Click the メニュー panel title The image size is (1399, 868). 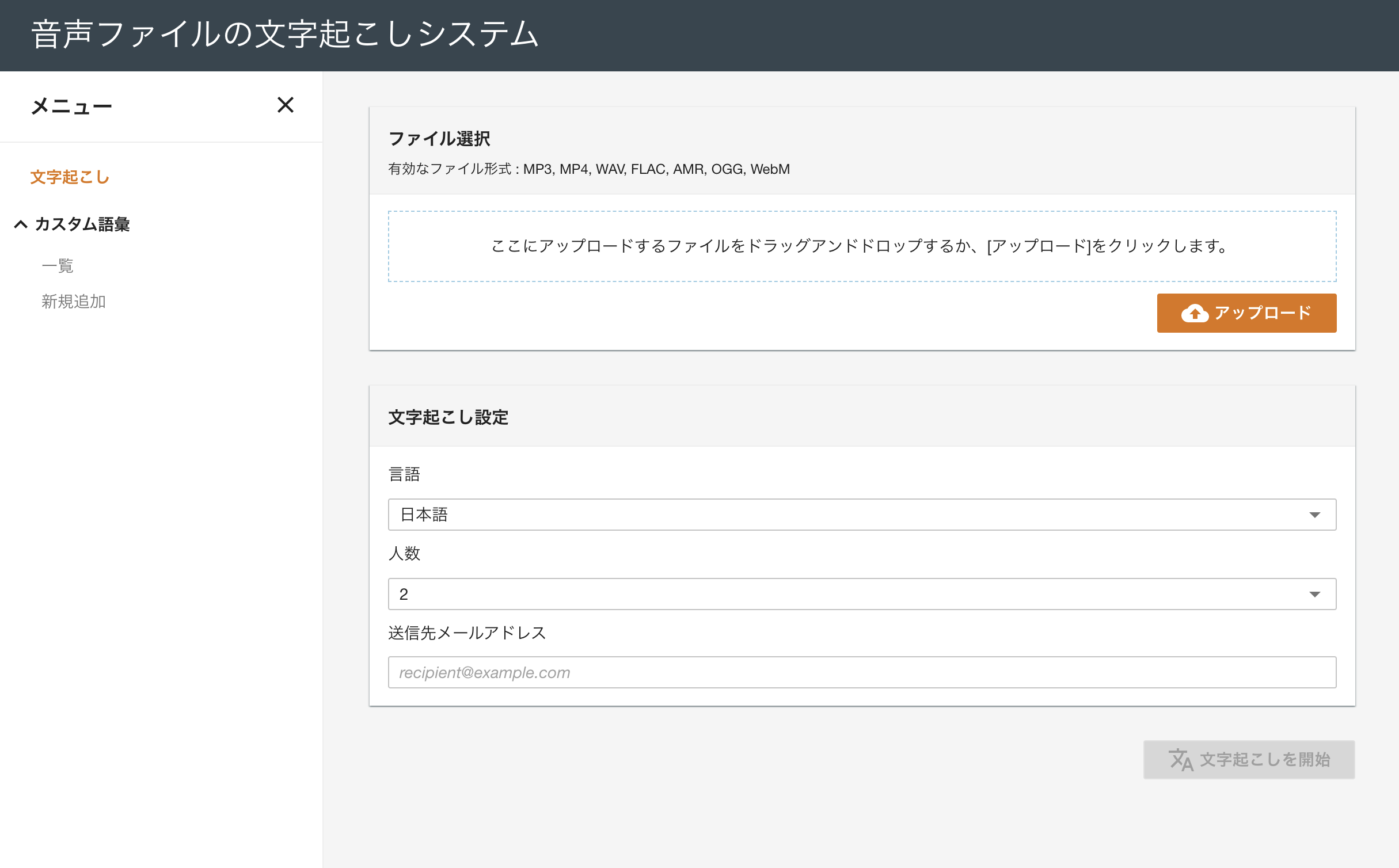point(71,106)
